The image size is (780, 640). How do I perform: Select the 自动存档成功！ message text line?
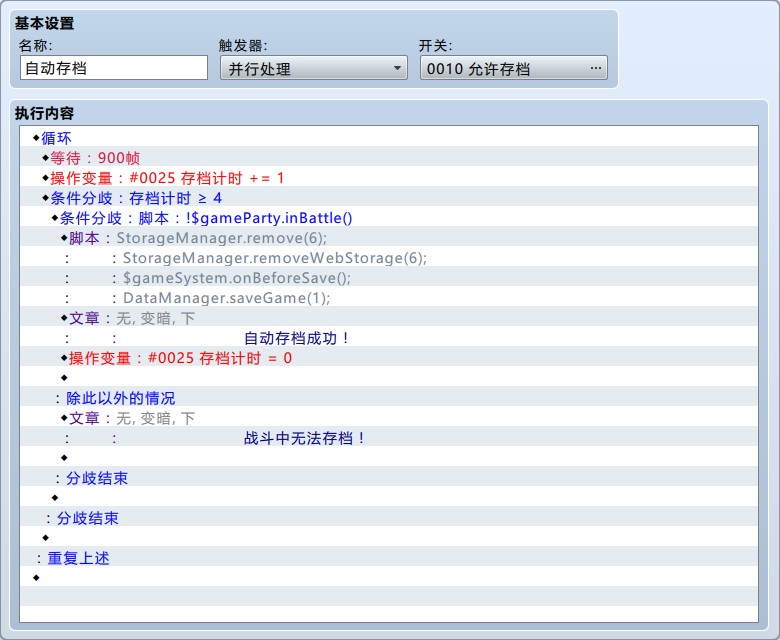click(389, 337)
